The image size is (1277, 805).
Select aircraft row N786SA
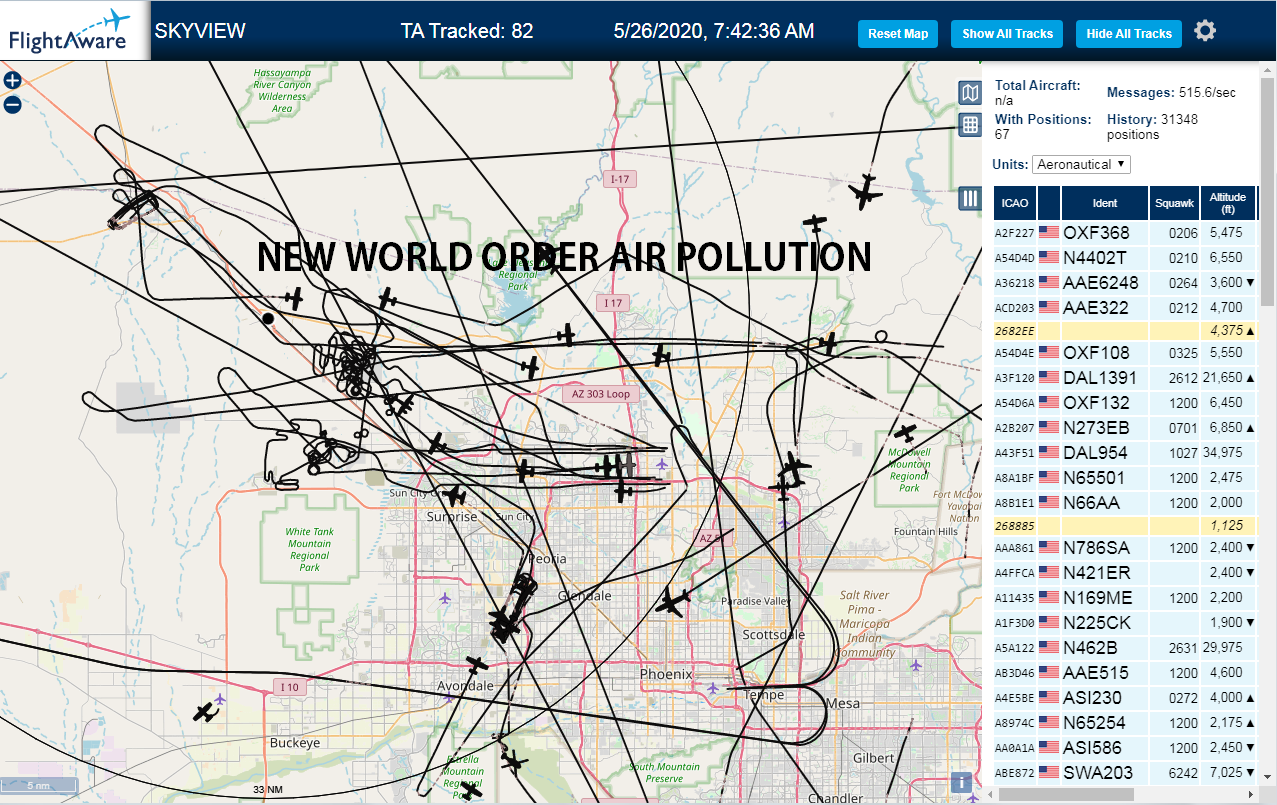(1124, 548)
